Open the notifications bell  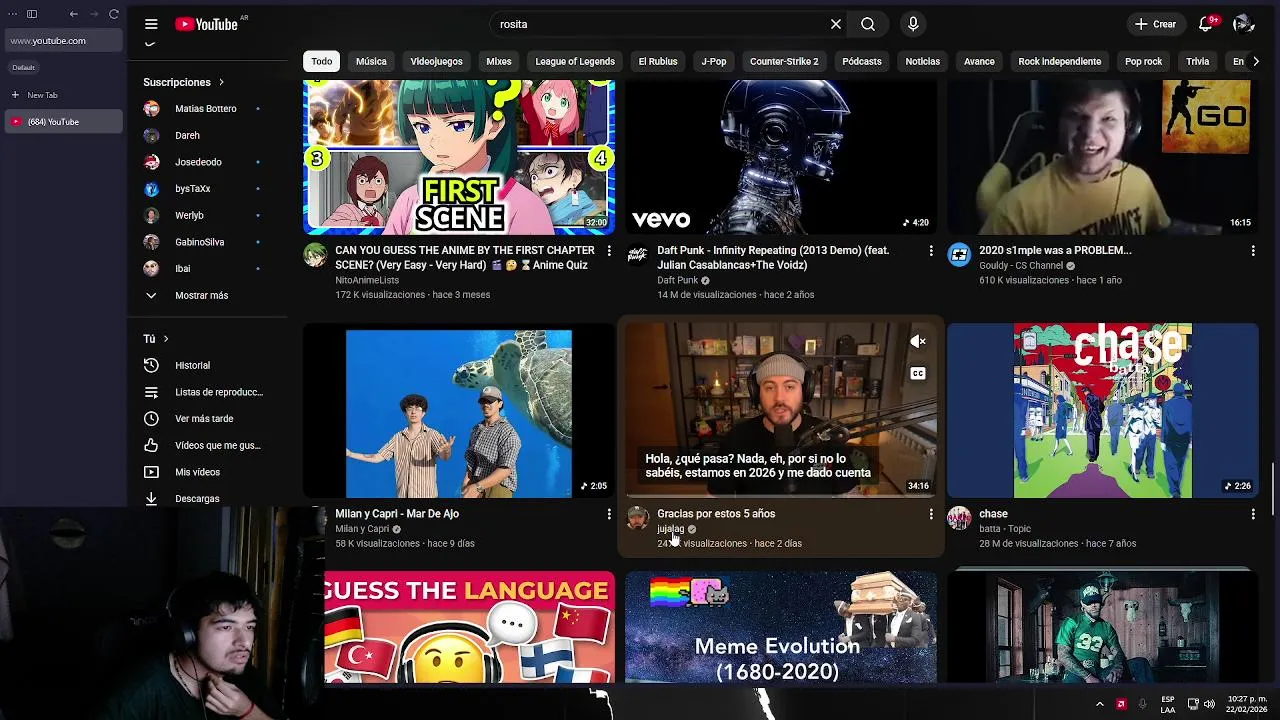1206,24
